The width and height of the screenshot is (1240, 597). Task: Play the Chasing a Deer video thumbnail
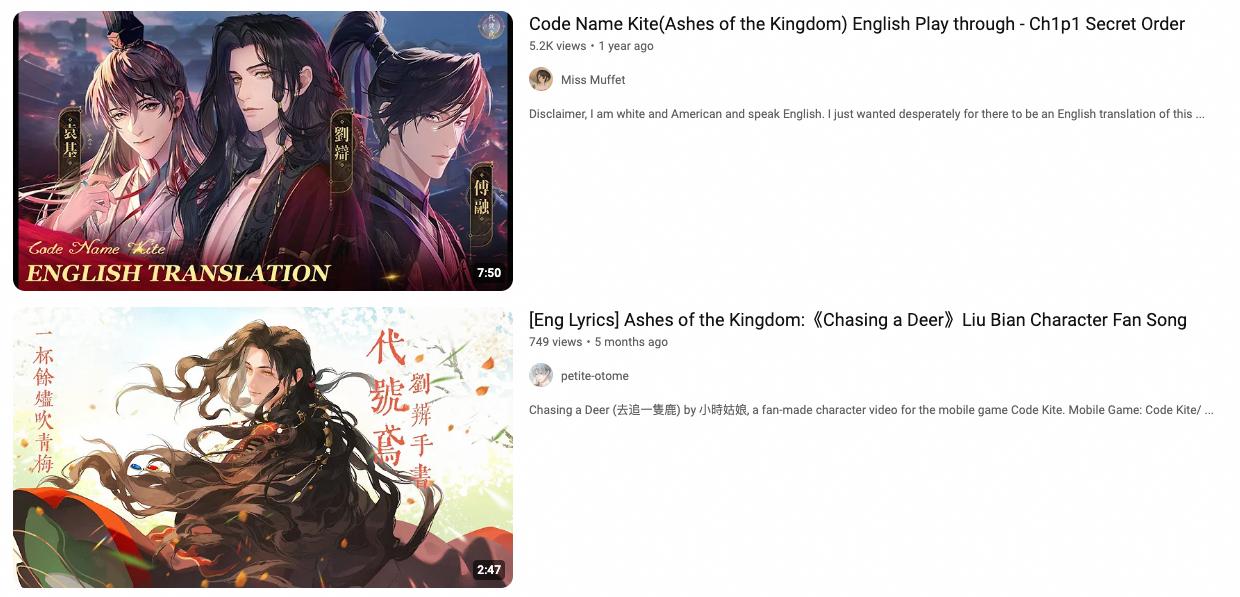pos(263,447)
